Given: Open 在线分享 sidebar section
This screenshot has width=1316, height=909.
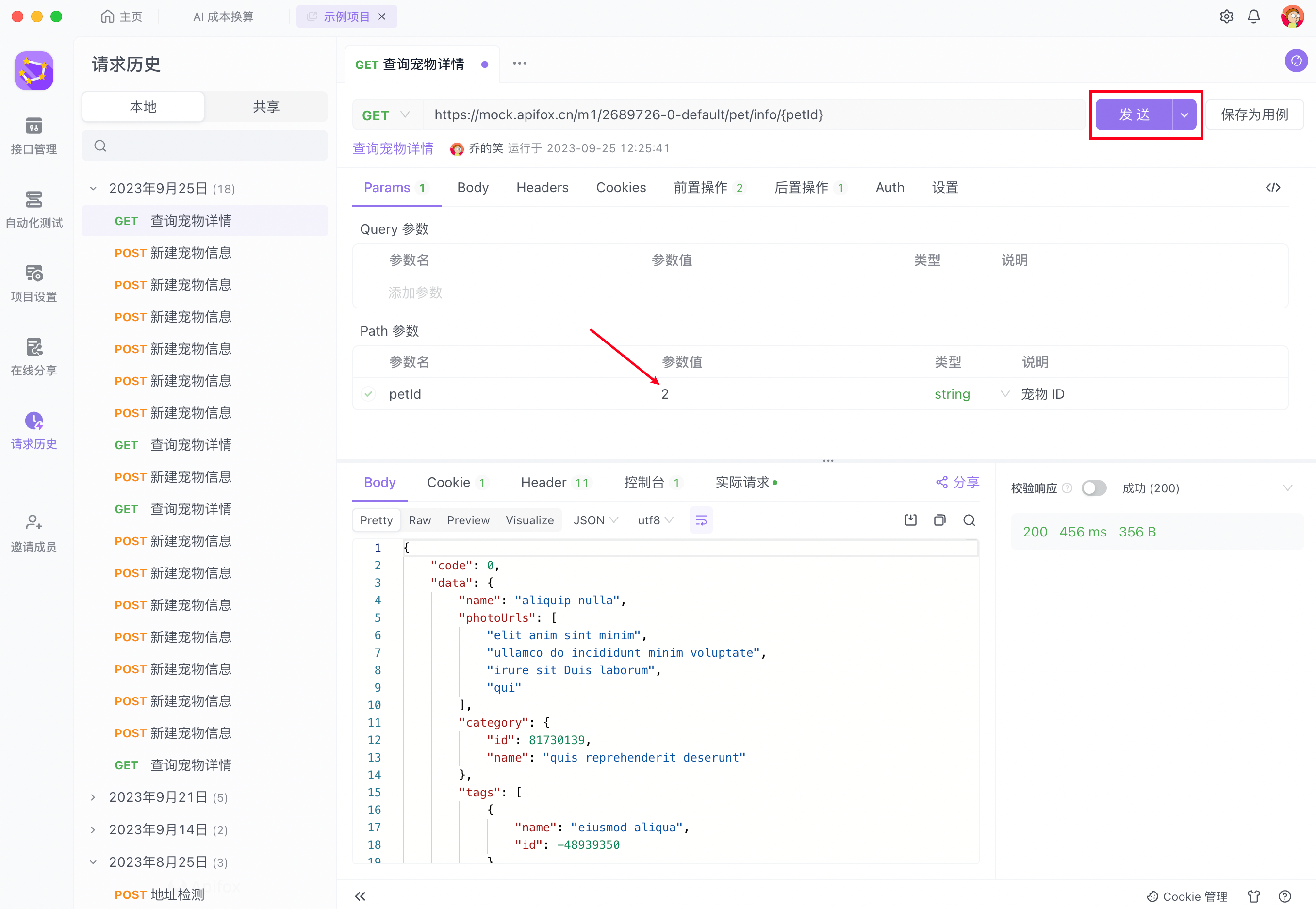Looking at the screenshot, I should pos(33,357).
